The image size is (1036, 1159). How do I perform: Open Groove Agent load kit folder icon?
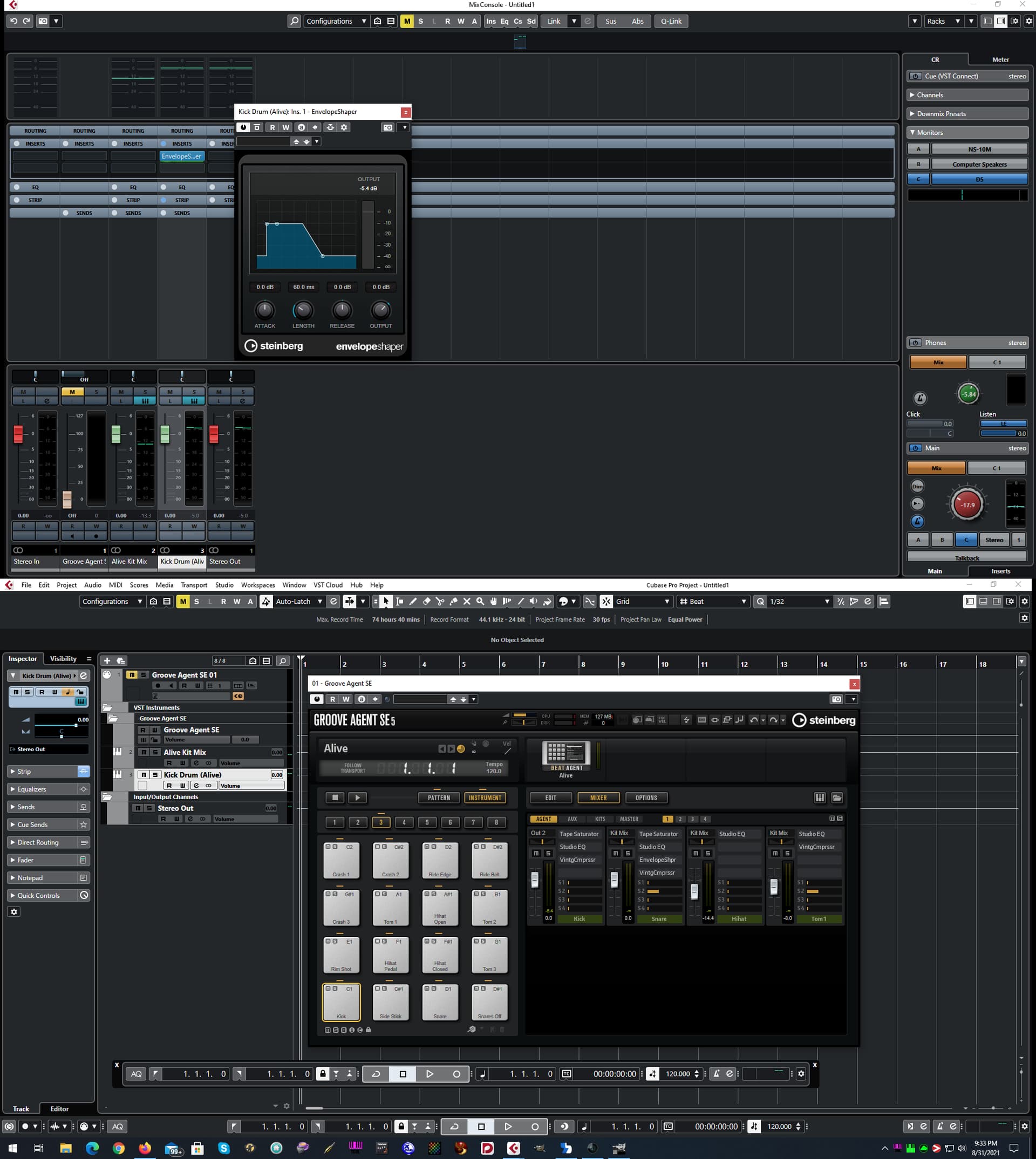pyautogui.click(x=836, y=797)
